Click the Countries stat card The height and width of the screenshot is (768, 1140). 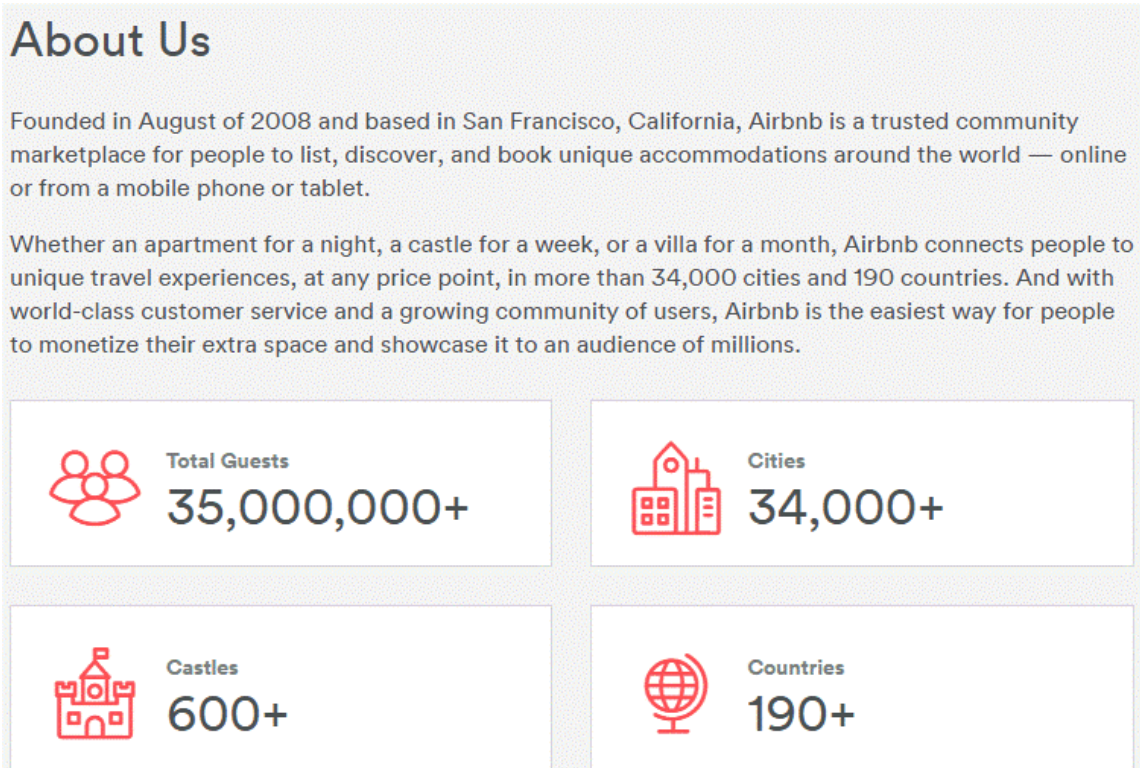click(x=862, y=687)
